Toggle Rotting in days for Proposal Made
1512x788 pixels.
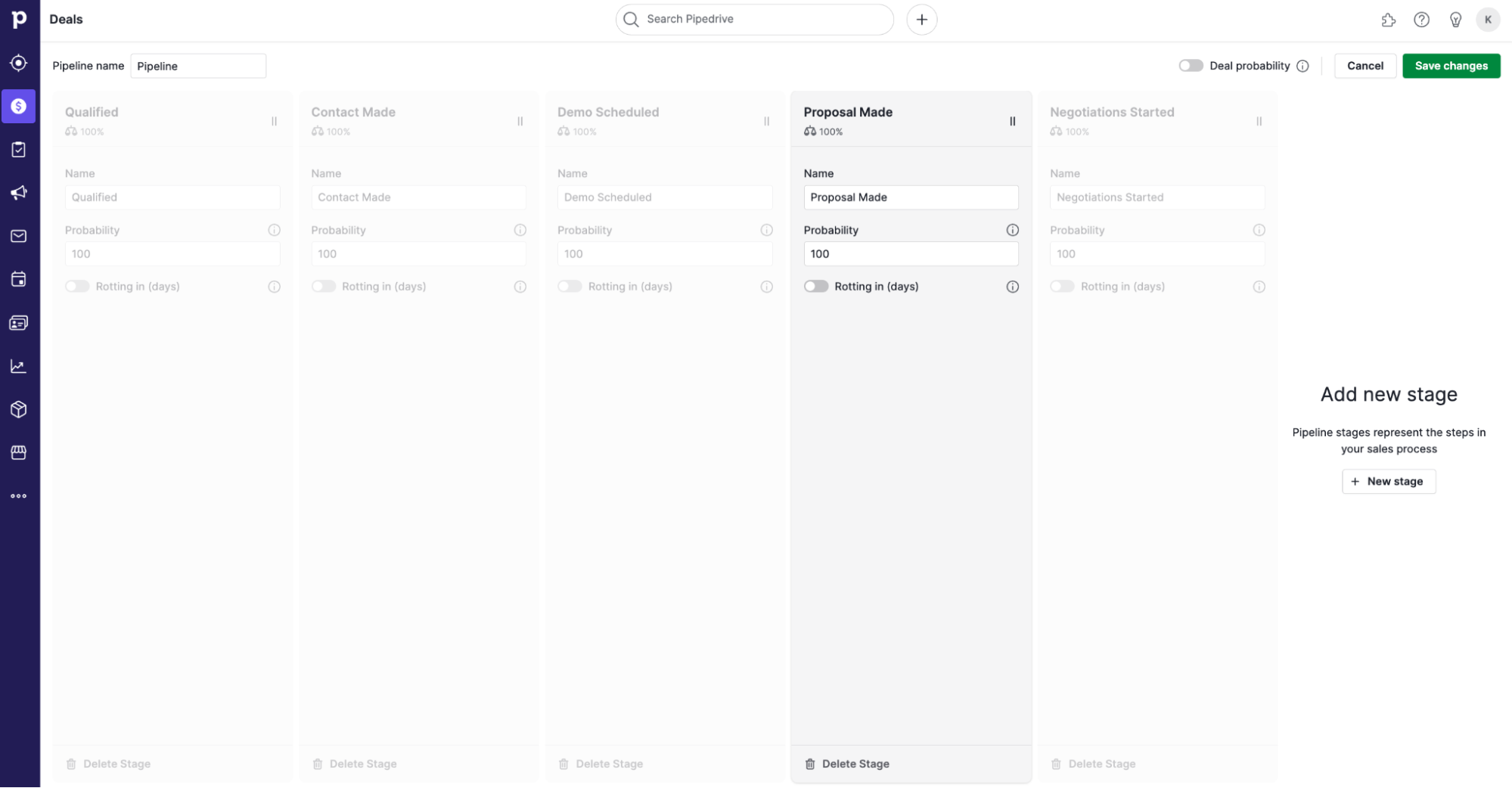(816, 286)
